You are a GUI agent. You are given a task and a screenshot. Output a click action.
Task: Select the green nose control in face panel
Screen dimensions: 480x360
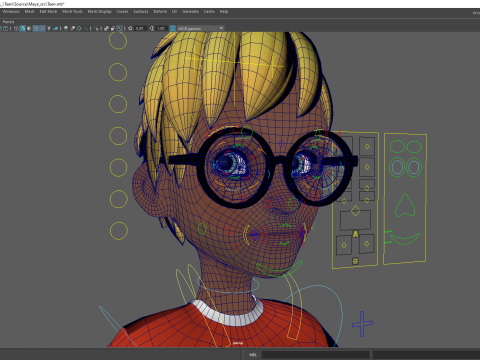point(405,205)
